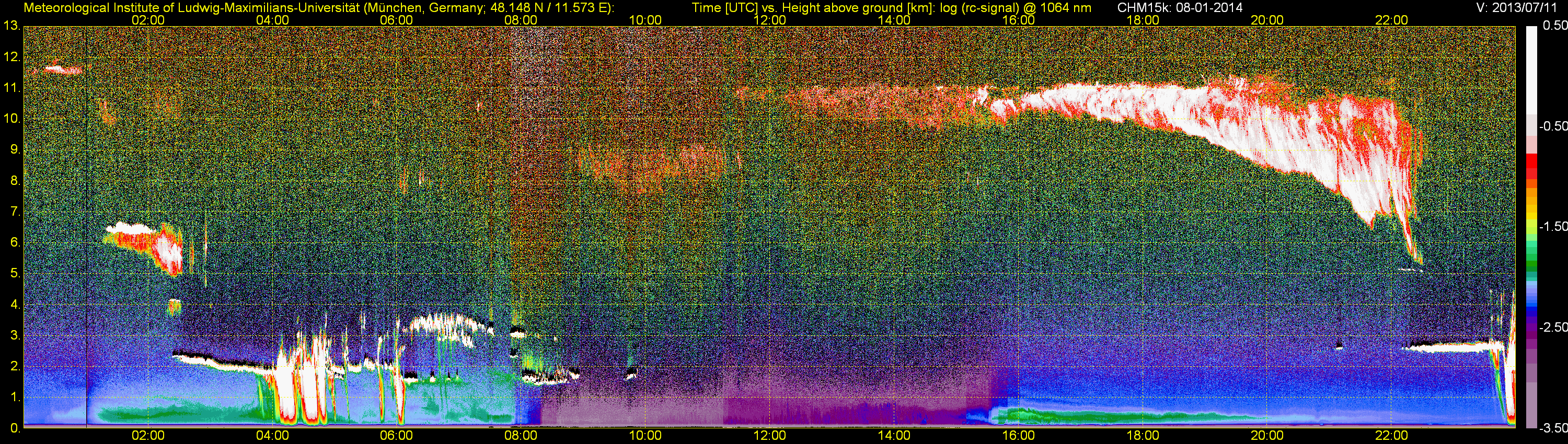This screenshot has width=1568, height=444.
Task: Click the 16:00 label on the top time axis
Action: click(1018, 20)
